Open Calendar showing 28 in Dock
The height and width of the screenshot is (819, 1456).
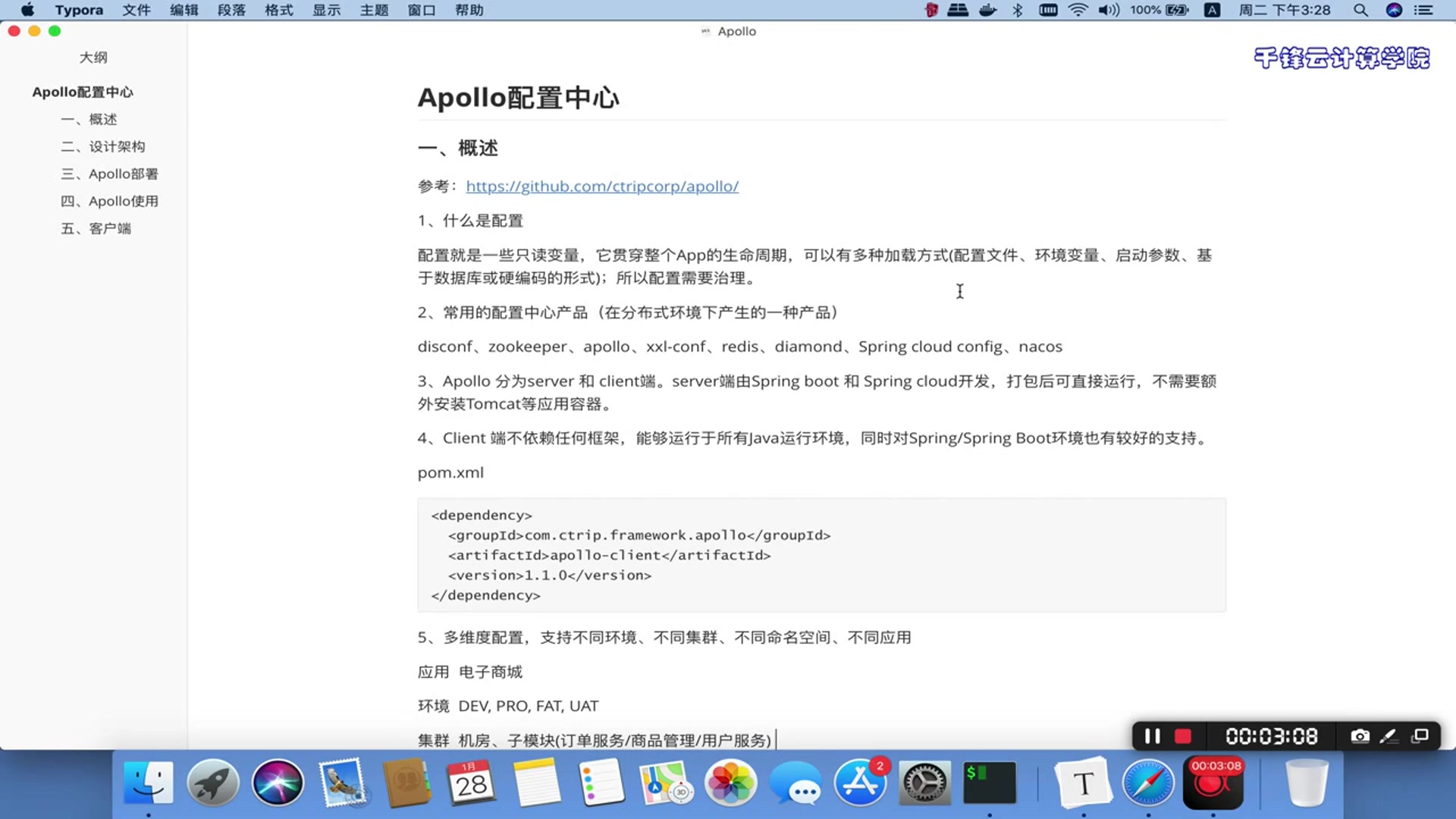click(x=472, y=783)
